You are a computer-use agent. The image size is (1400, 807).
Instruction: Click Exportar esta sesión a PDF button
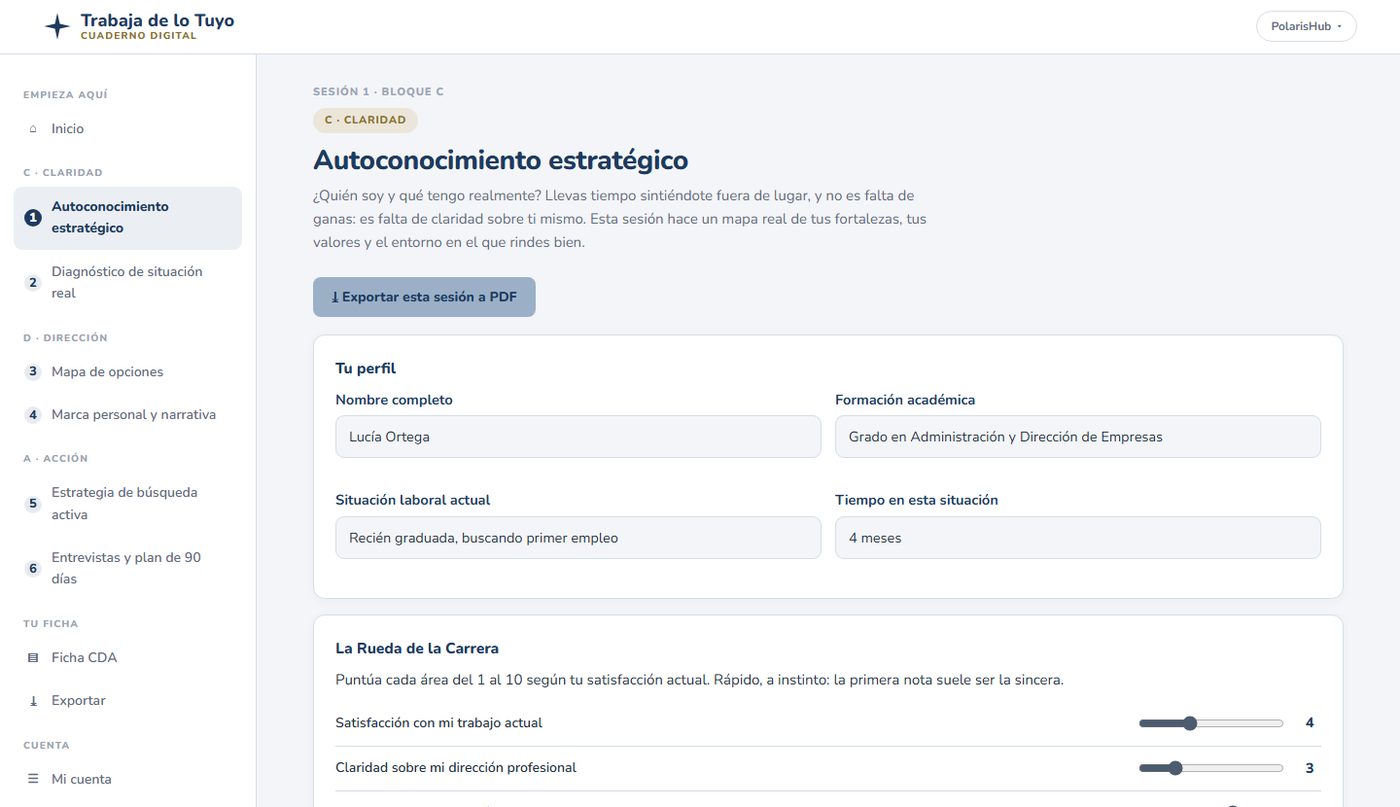(424, 297)
